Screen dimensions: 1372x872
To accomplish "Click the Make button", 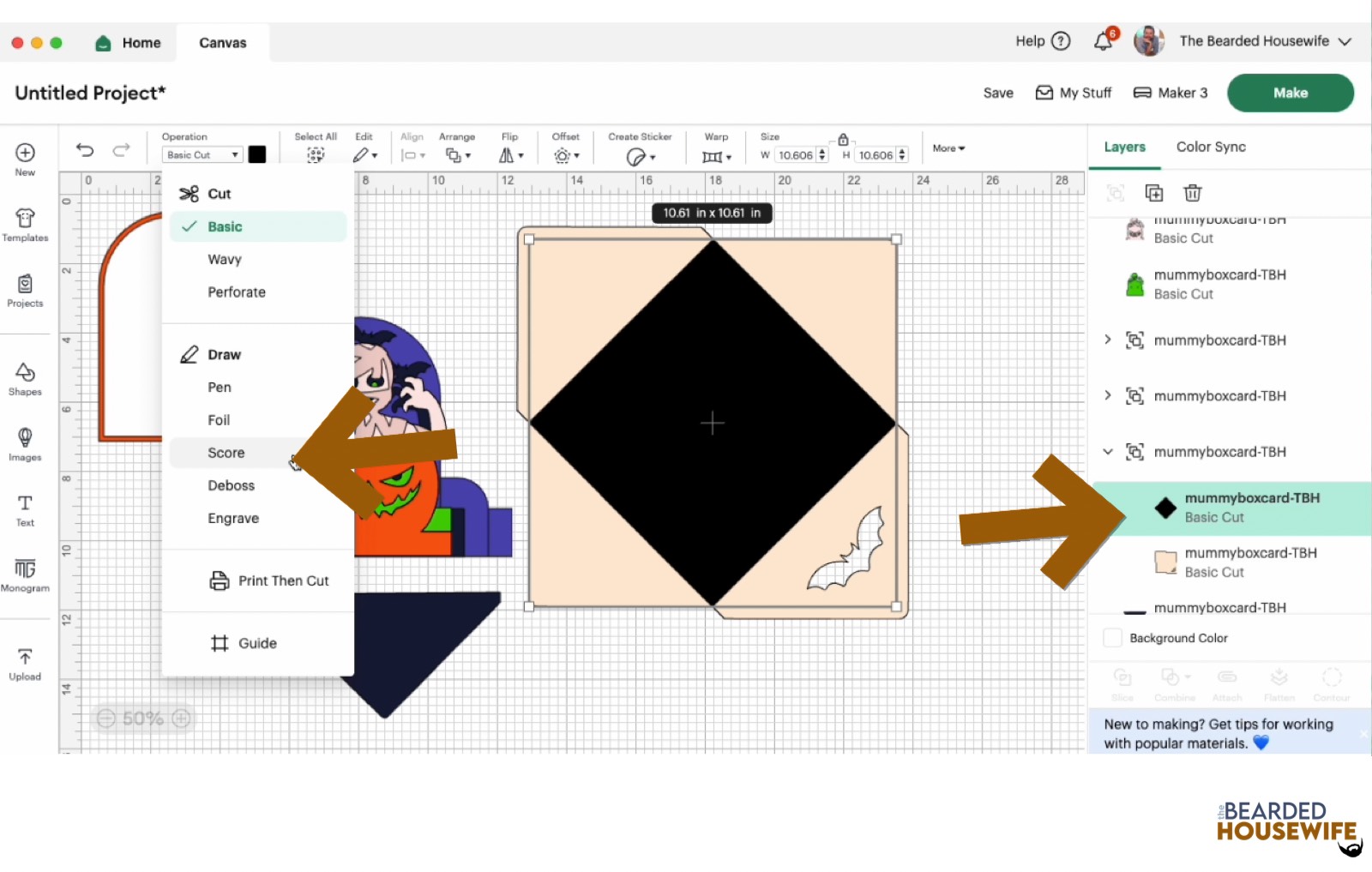I will [1290, 93].
